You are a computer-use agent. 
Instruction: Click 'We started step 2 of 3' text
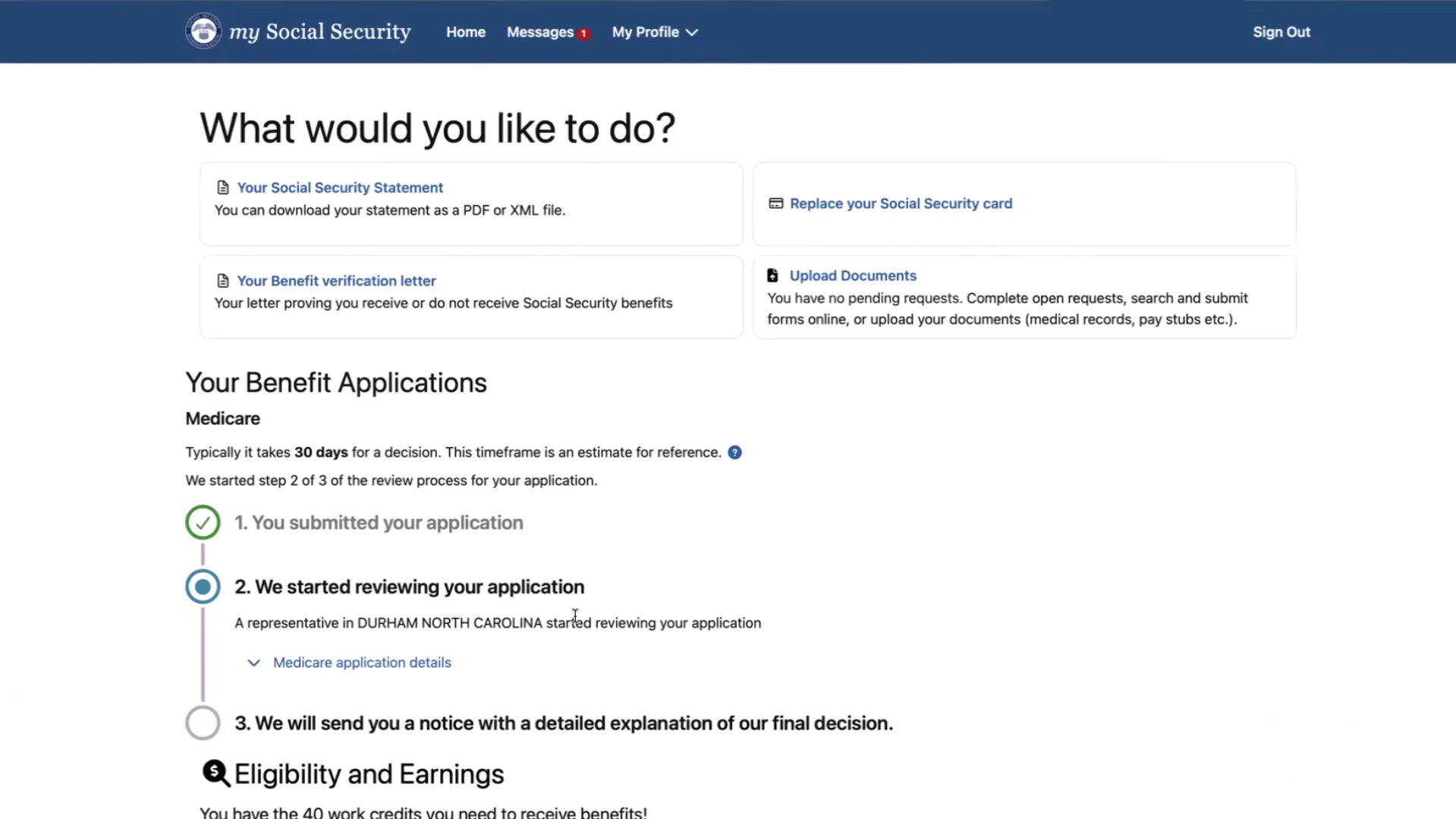pyautogui.click(x=391, y=480)
